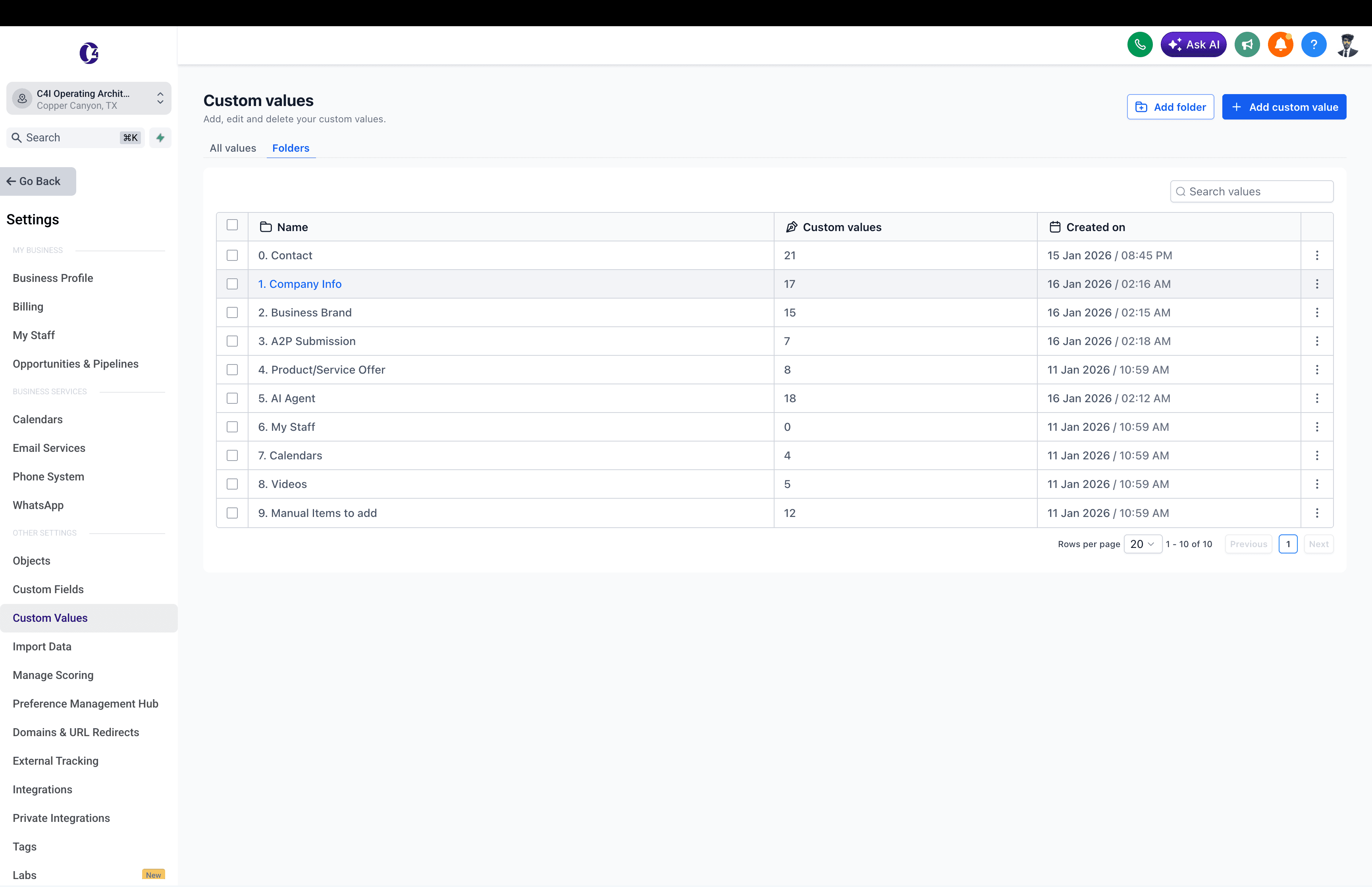Click folder name 9. Manual Items to add
The image size is (1372, 887).
[x=317, y=513]
